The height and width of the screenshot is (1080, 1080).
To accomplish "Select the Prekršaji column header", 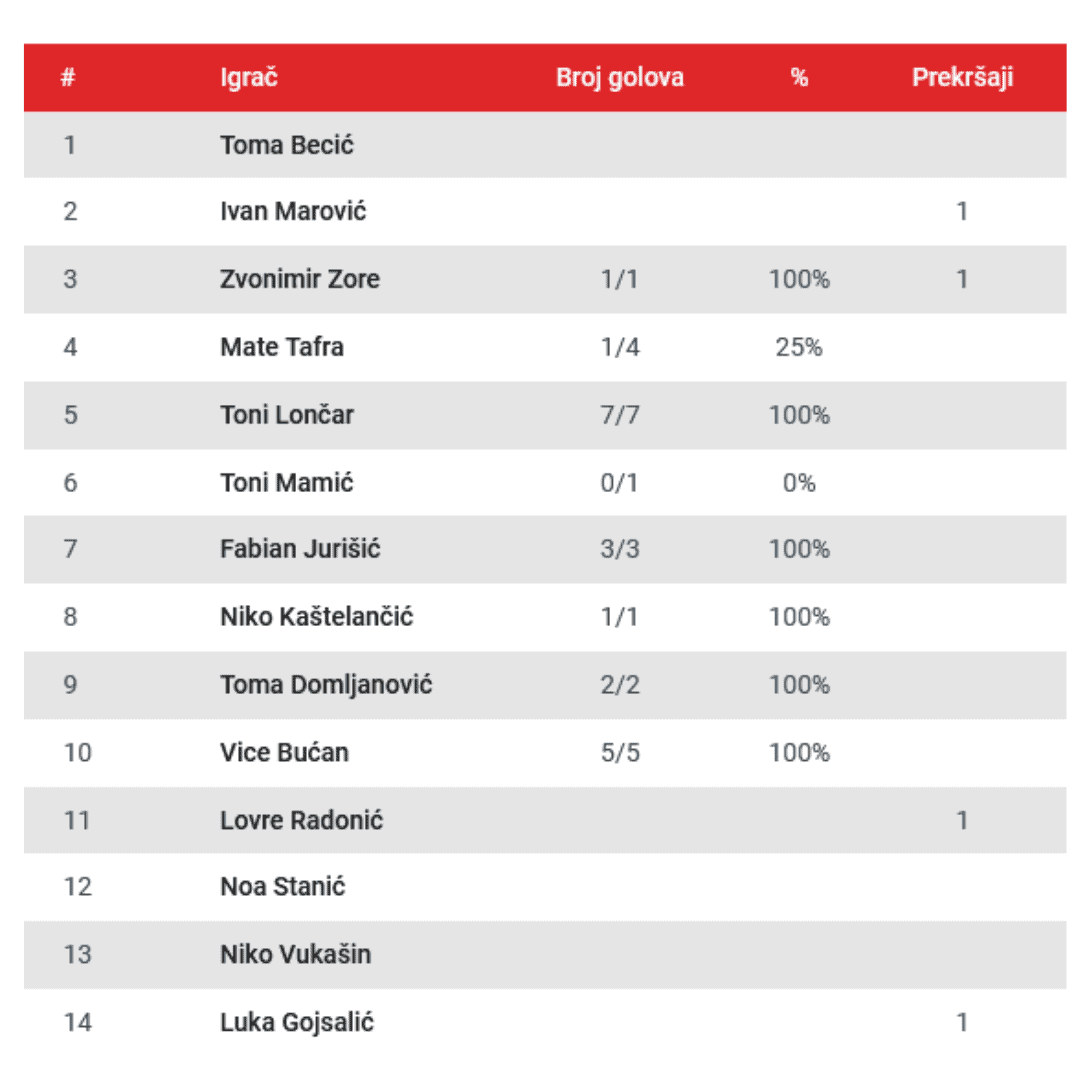I will tap(962, 78).
